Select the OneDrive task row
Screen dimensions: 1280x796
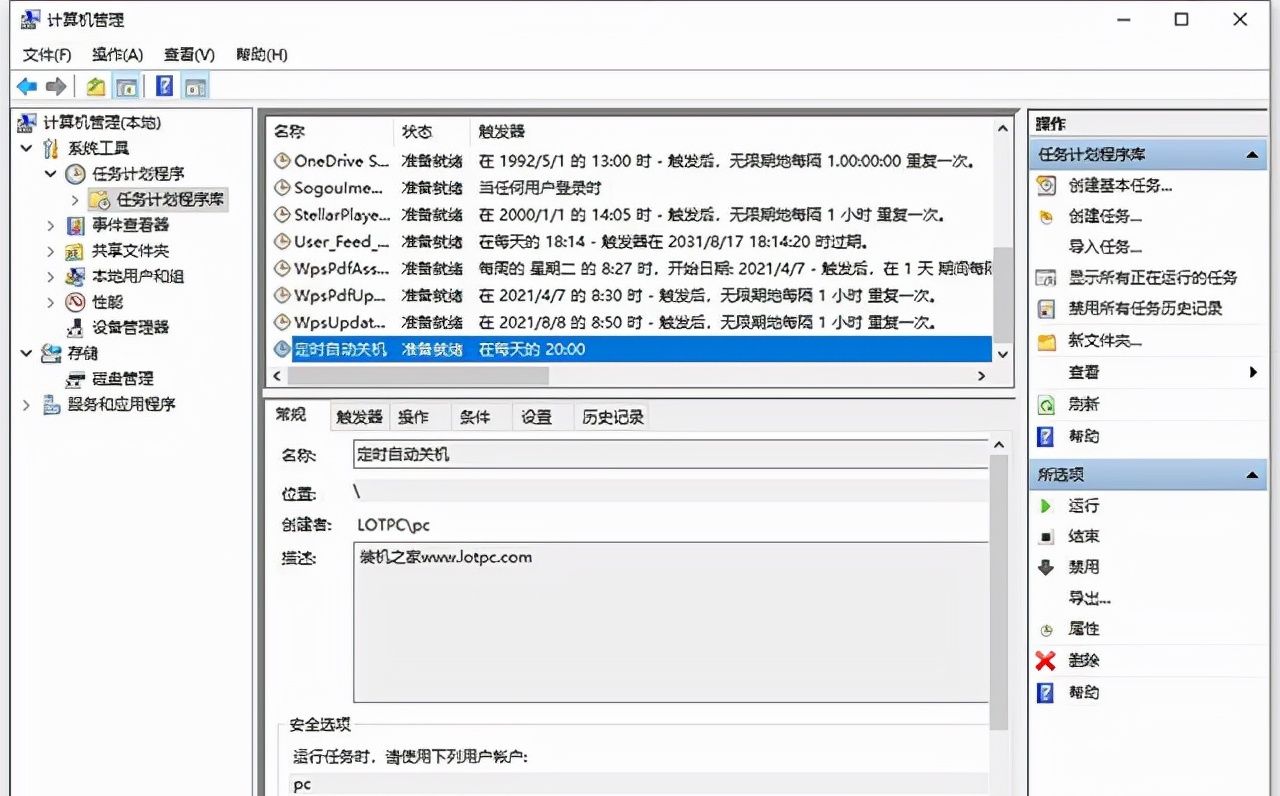[x=630, y=160]
